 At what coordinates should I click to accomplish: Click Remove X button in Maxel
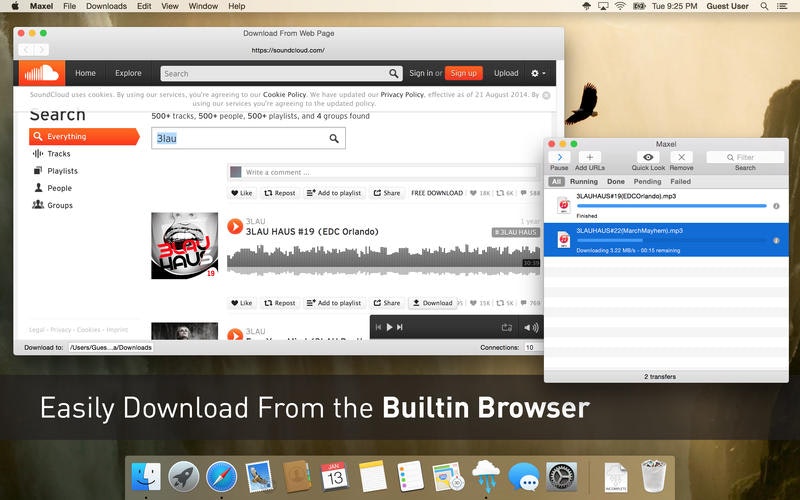point(681,157)
